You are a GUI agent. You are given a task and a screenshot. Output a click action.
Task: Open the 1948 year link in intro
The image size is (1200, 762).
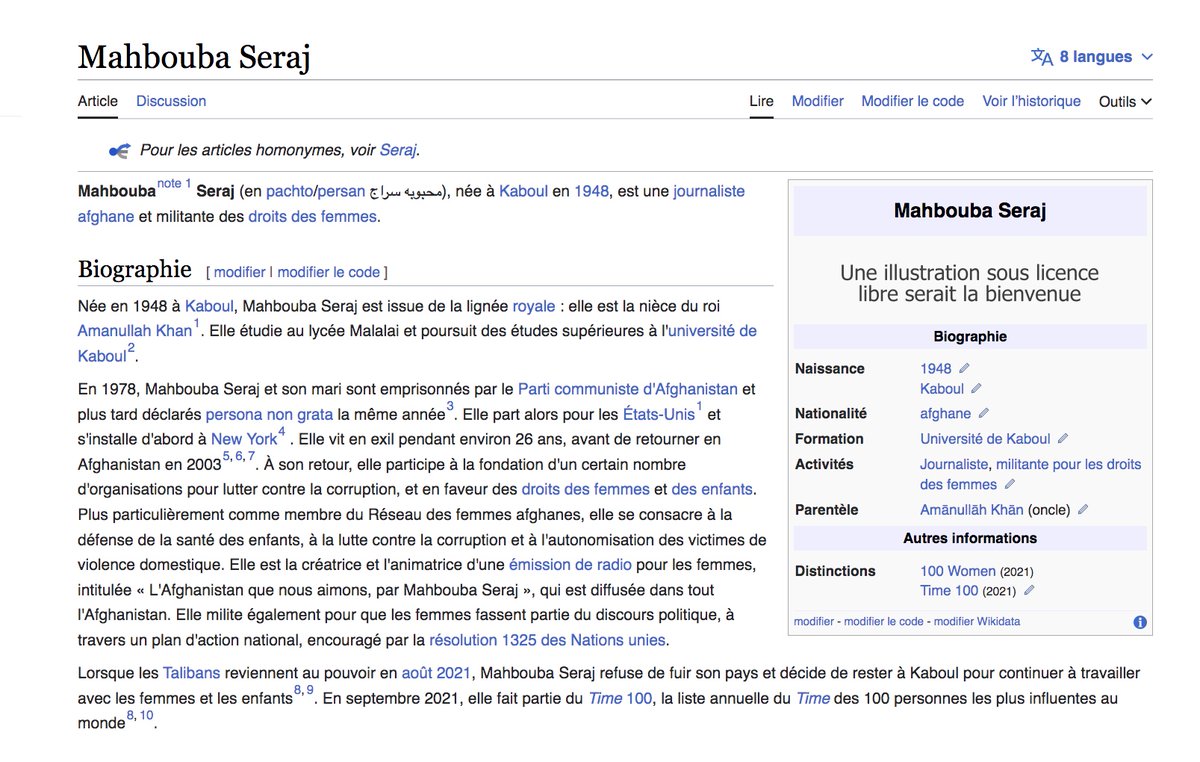tap(591, 191)
